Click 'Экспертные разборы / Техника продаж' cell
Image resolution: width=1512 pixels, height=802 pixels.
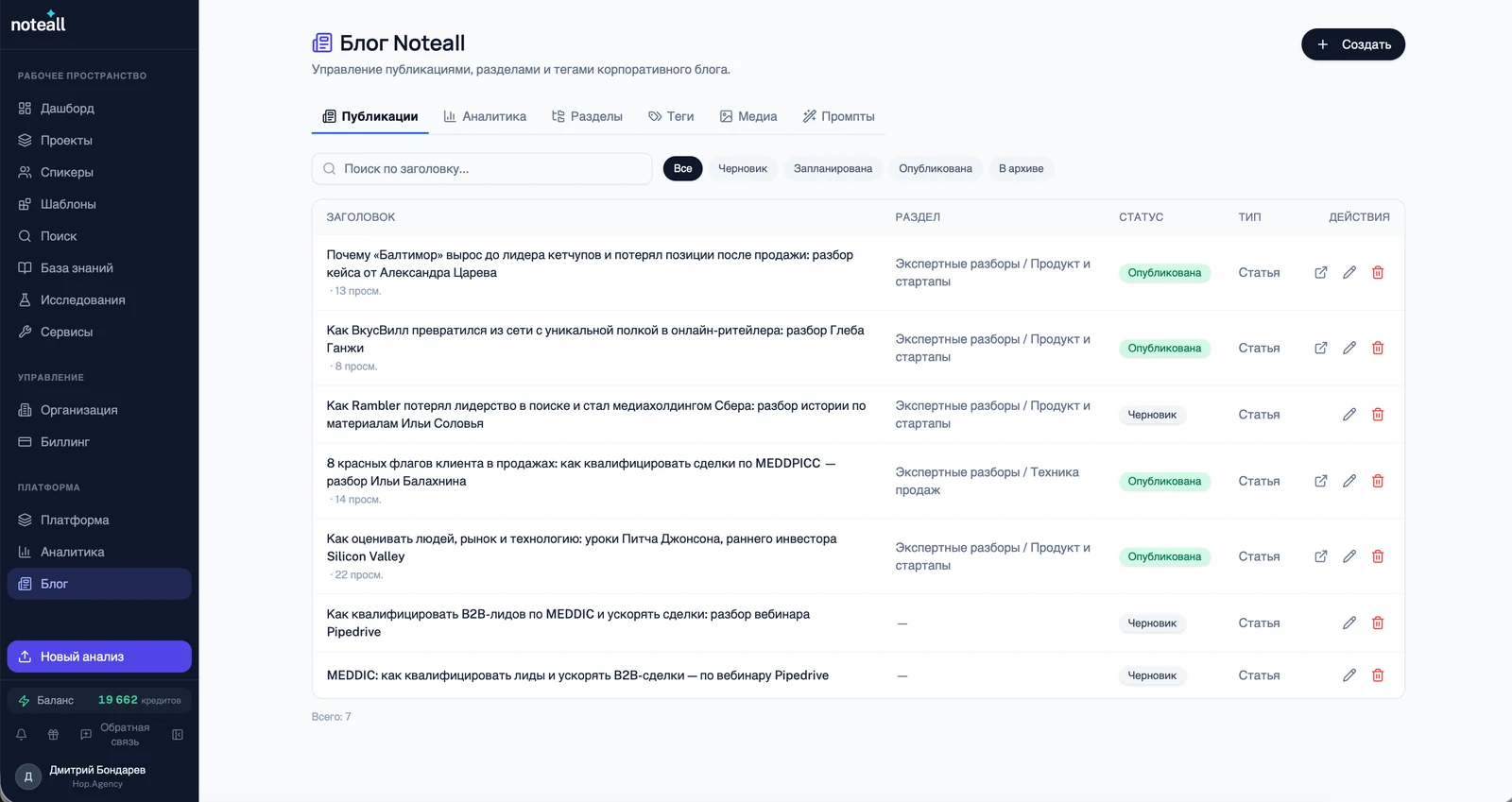coord(988,482)
